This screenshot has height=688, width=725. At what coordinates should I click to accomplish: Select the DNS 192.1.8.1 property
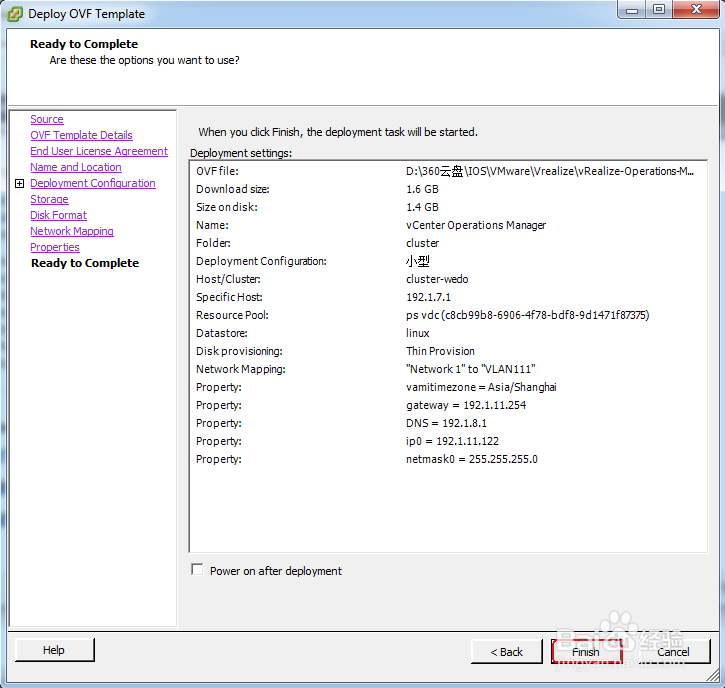click(x=446, y=424)
